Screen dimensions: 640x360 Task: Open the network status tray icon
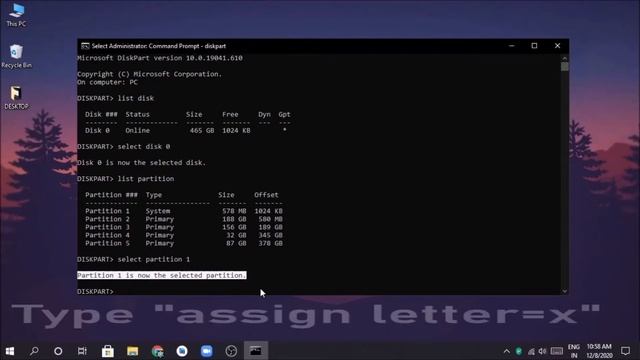click(531, 351)
